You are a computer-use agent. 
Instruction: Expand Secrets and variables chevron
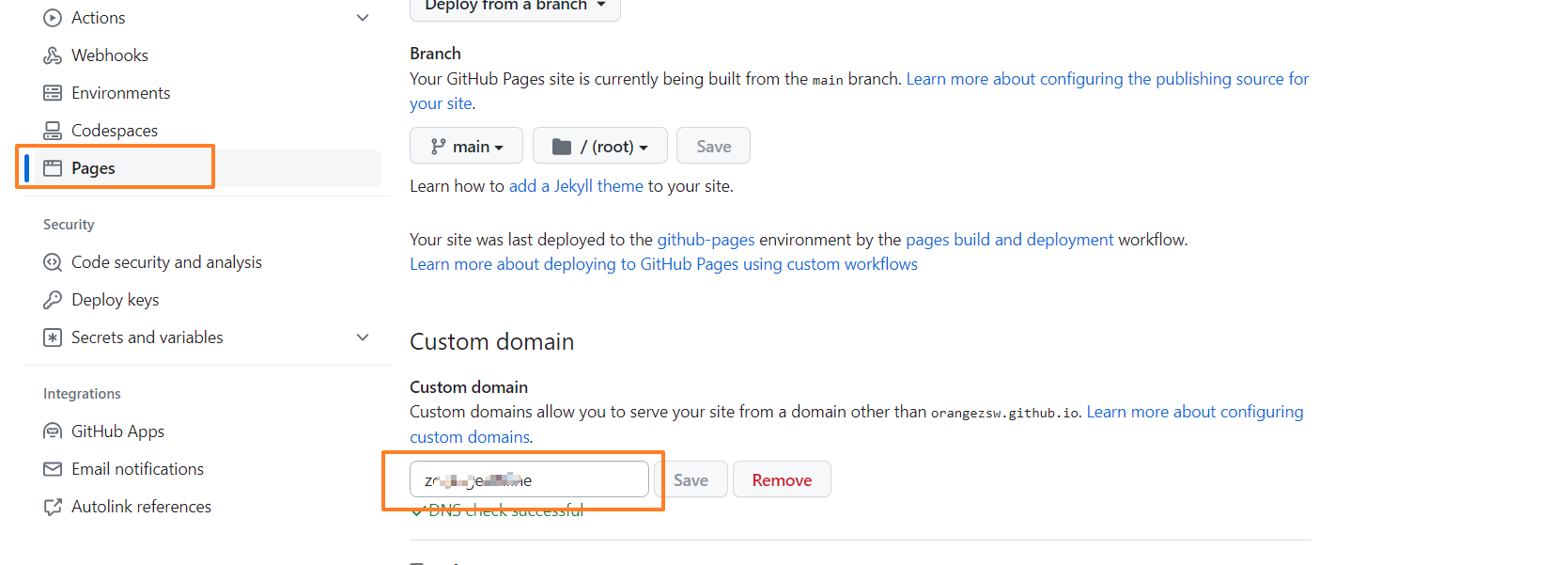click(363, 337)
